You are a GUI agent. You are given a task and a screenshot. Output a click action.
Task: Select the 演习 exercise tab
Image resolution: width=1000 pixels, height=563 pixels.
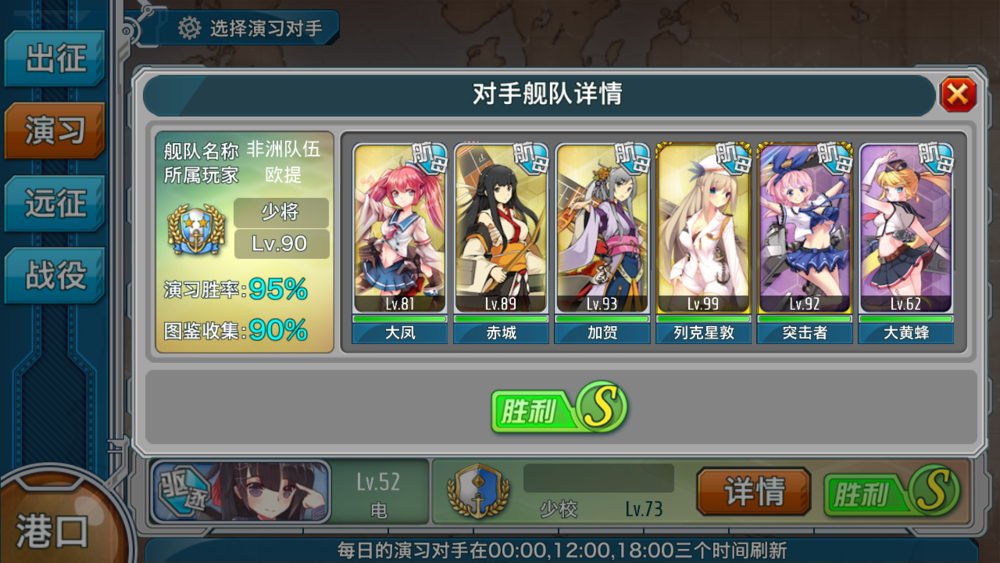55,130
